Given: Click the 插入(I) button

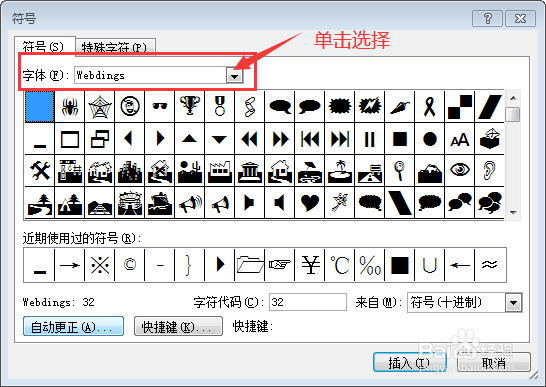Looking at the screenshot, I should (410, 363).
